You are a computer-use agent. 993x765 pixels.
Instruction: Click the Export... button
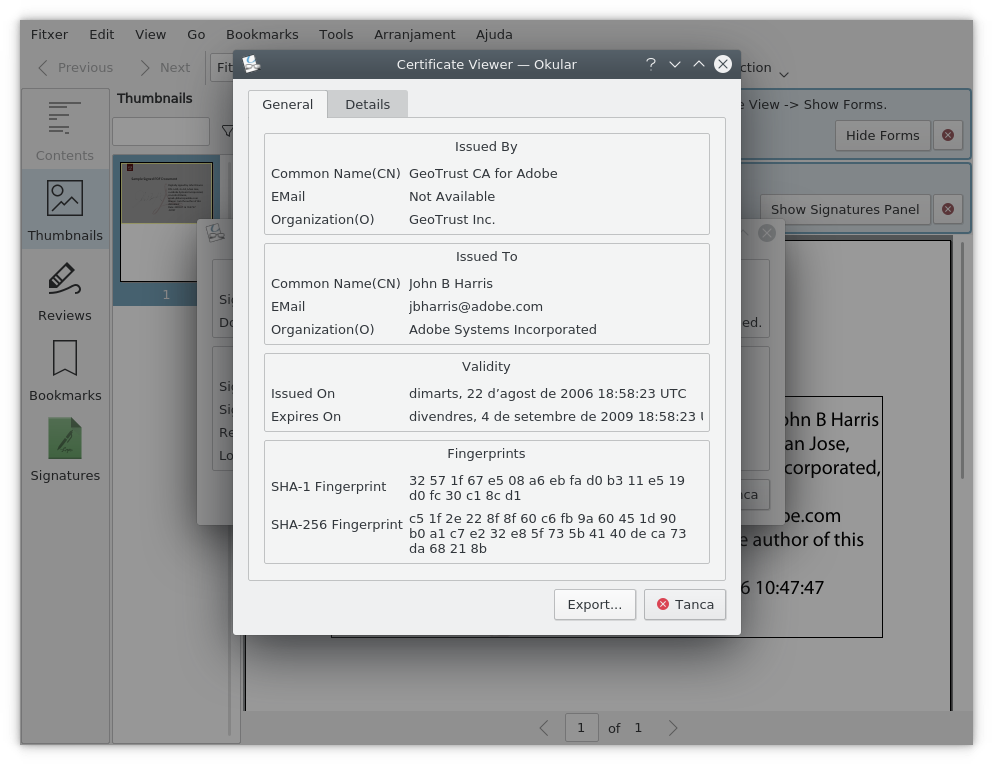pyautogui.click(x=595, y=604)
